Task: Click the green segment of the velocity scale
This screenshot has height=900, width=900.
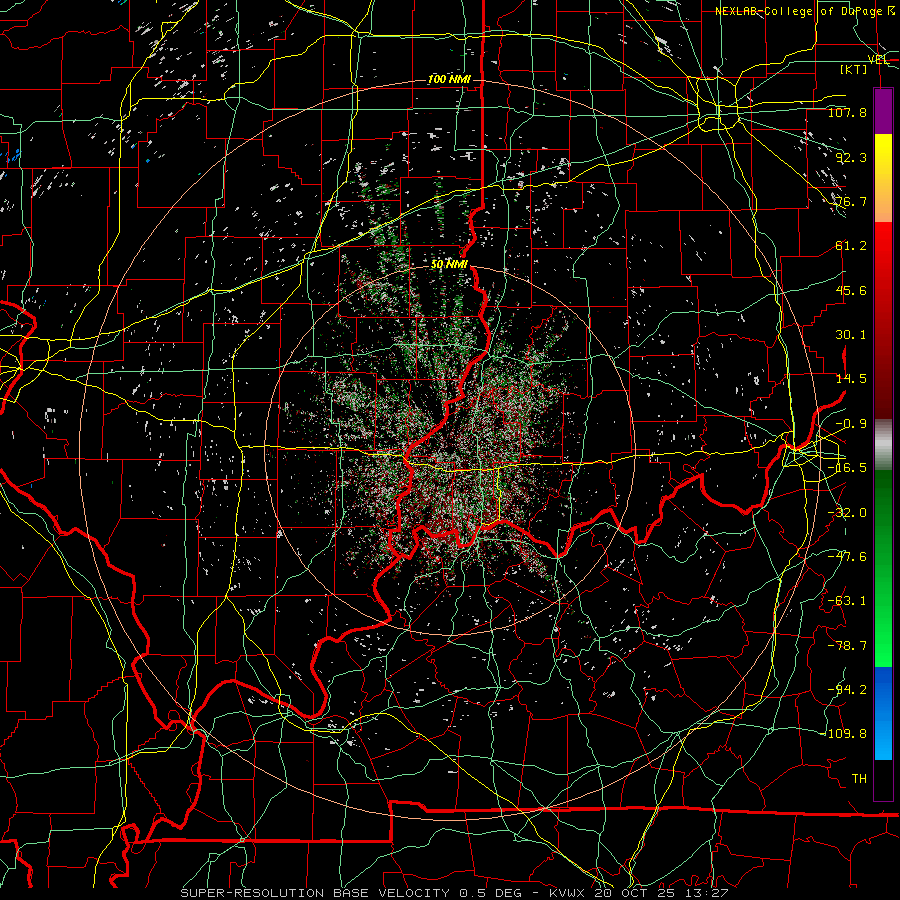Action: pyautogui.click(x=883, y=568)
